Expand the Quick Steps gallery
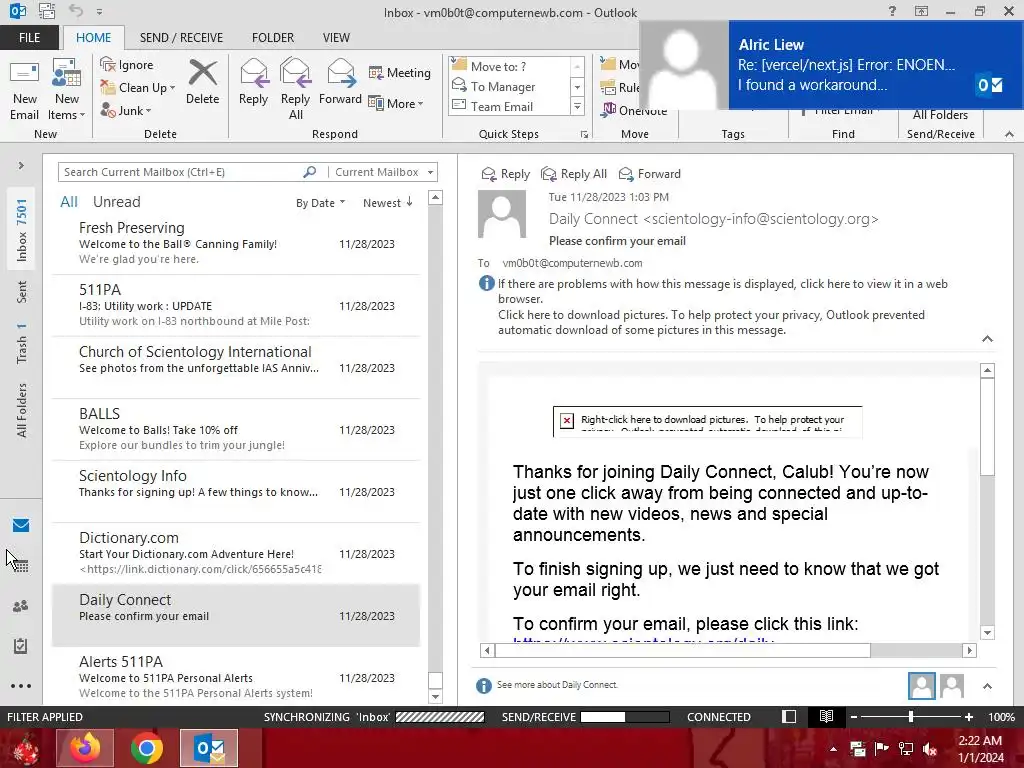The height and width of the screenshot is (768, 1024). (x=577, y=106)
